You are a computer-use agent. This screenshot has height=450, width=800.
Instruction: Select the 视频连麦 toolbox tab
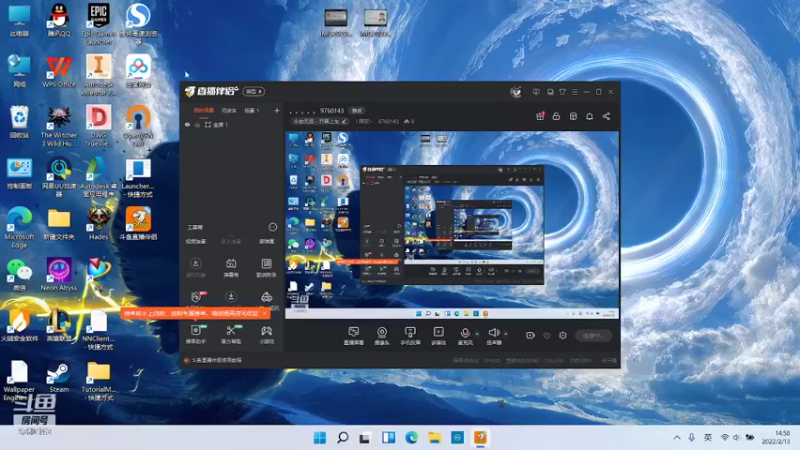(x=196, y=241)
